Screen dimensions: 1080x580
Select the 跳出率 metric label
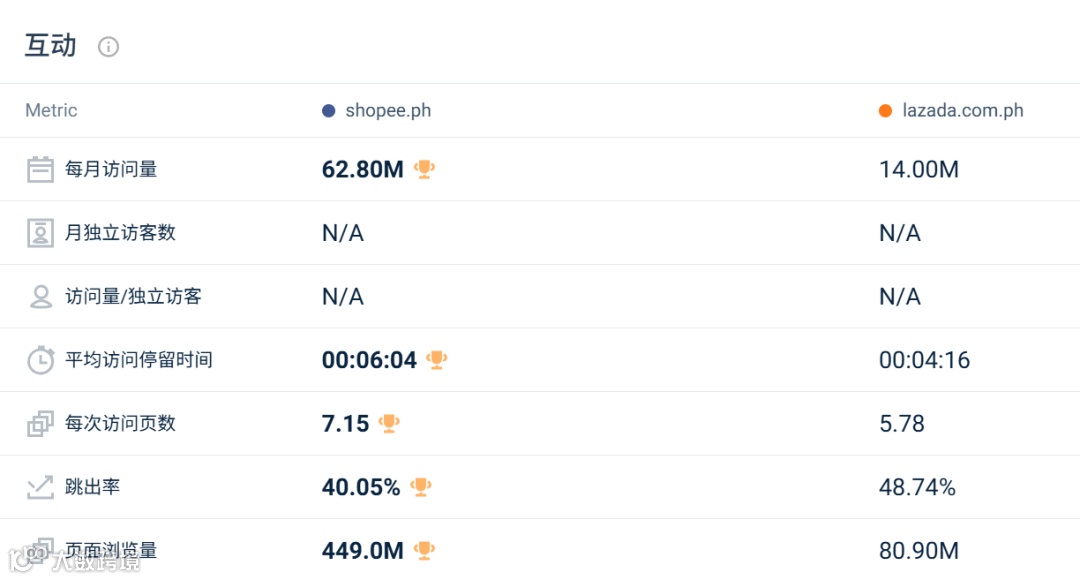(93, 487)
